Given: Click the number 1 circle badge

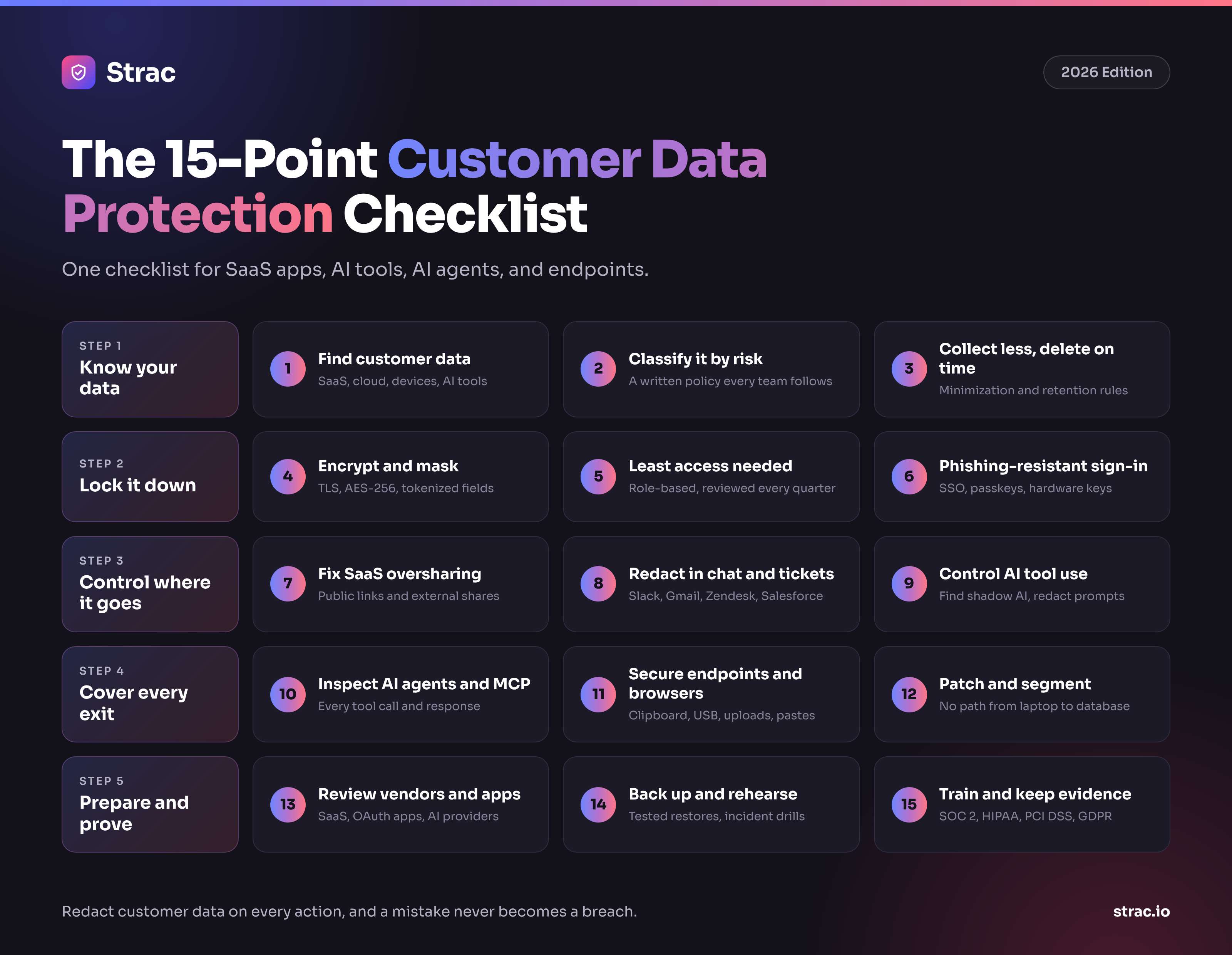Looking at the screenshot, I should click(288, 369).
